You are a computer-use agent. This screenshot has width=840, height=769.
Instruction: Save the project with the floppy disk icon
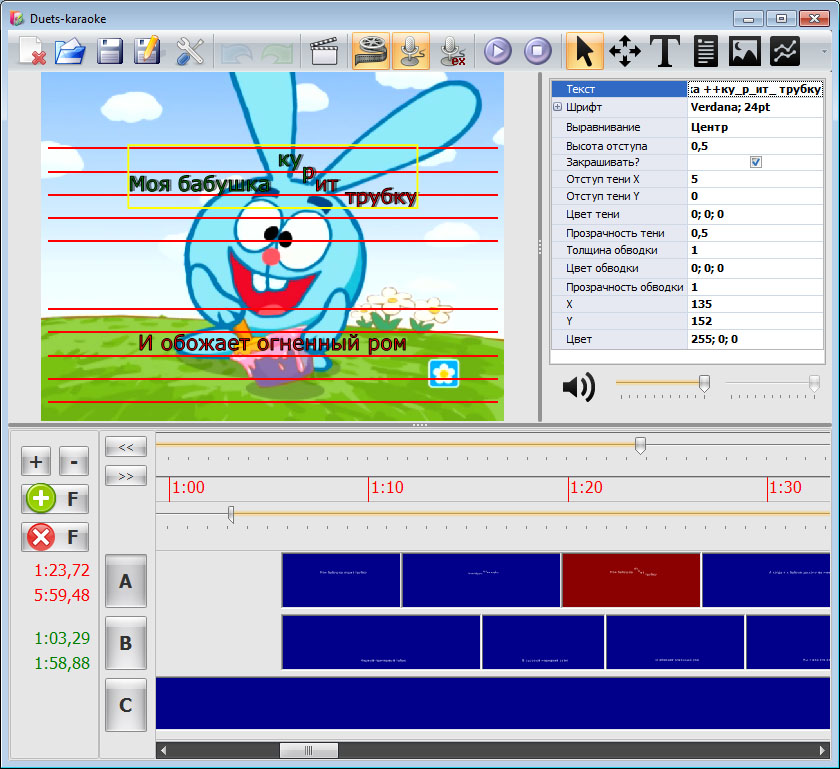pyautogui.click(x=109, y=50)
